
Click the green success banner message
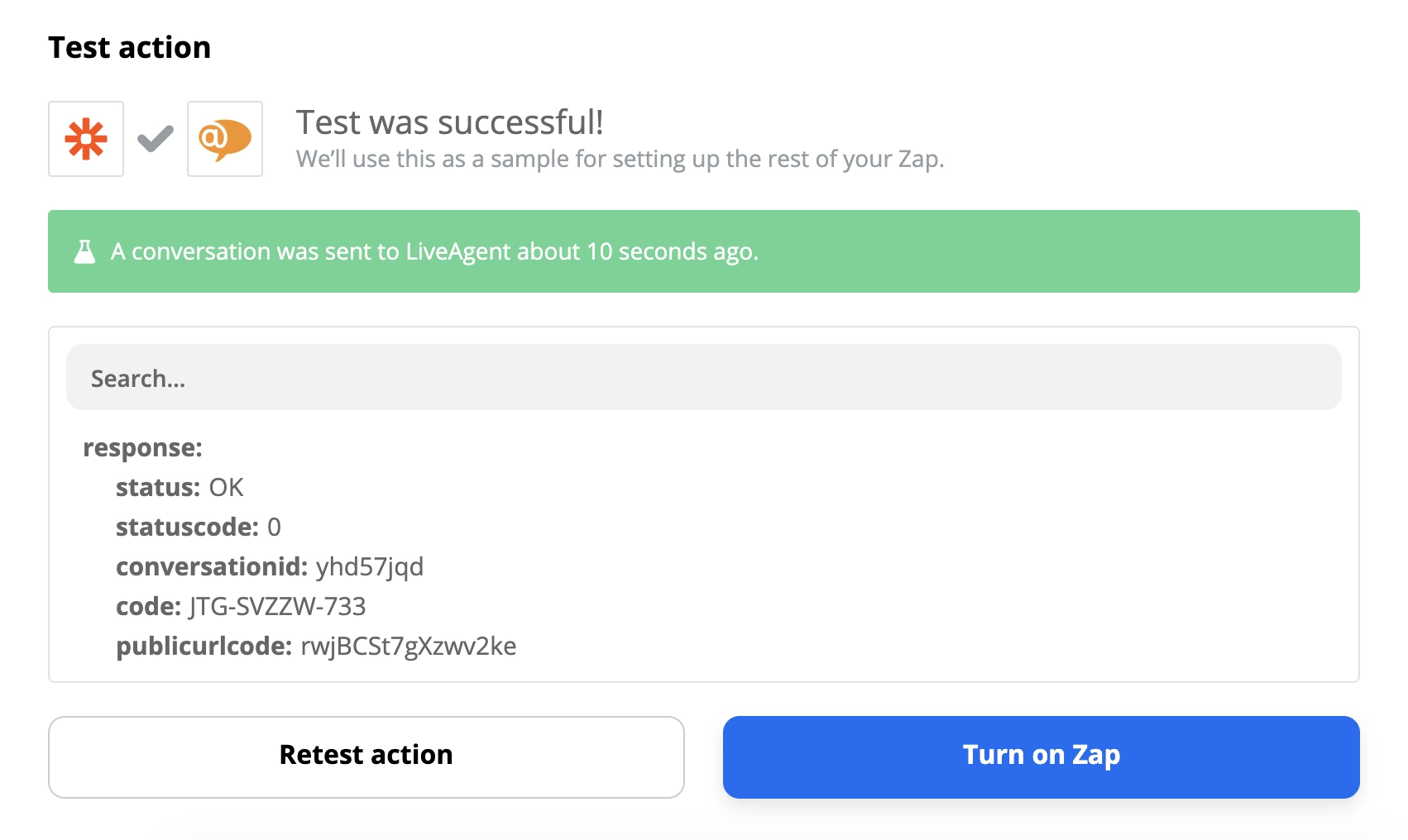[434, 251]
